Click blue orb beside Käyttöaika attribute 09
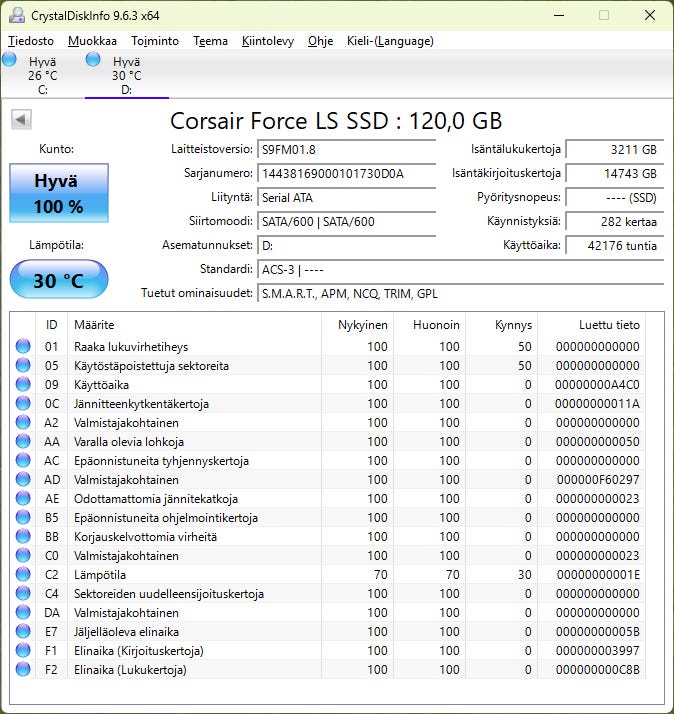The width and height of the screenshot is (674, 714). pos(23,385)
